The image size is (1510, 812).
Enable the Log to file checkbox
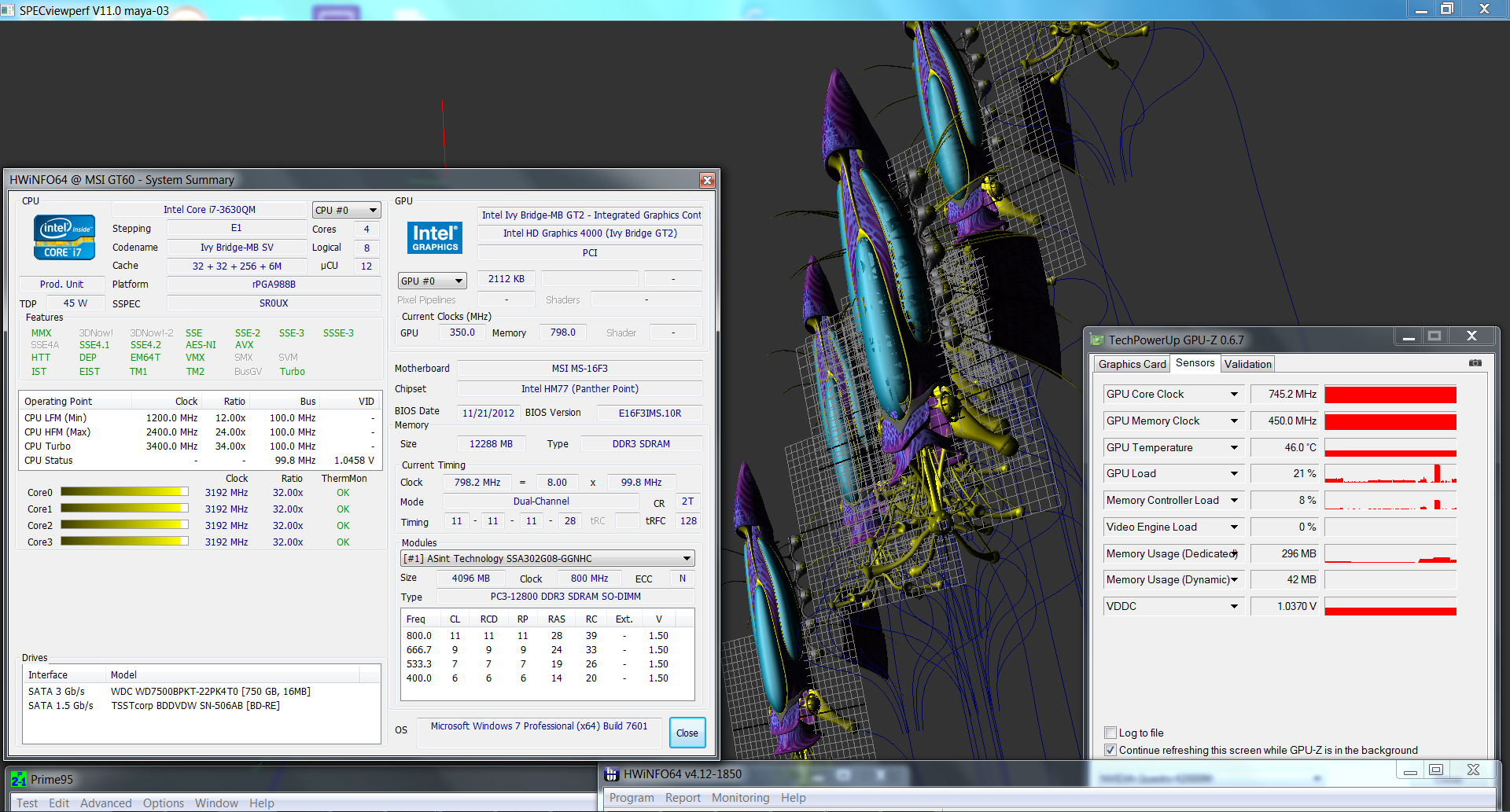(x=1110, y=733)
